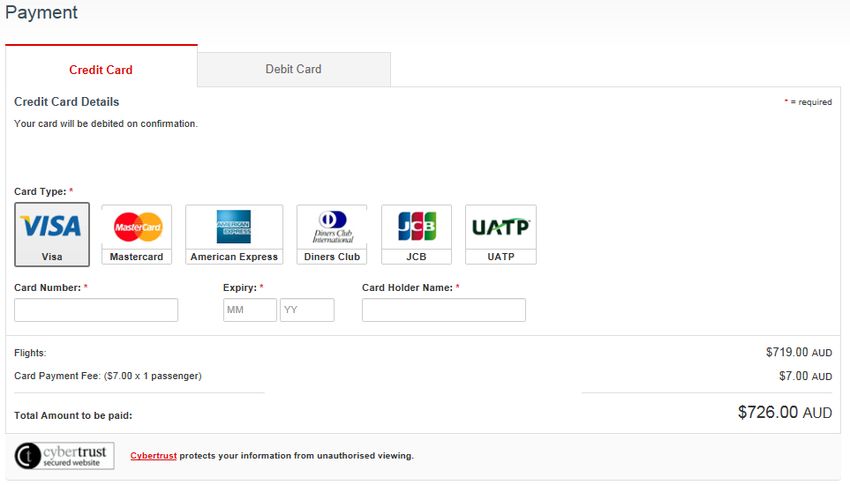Screen dimensions: 850x485
Task: Choose the JCB card type
Action: 416,235
